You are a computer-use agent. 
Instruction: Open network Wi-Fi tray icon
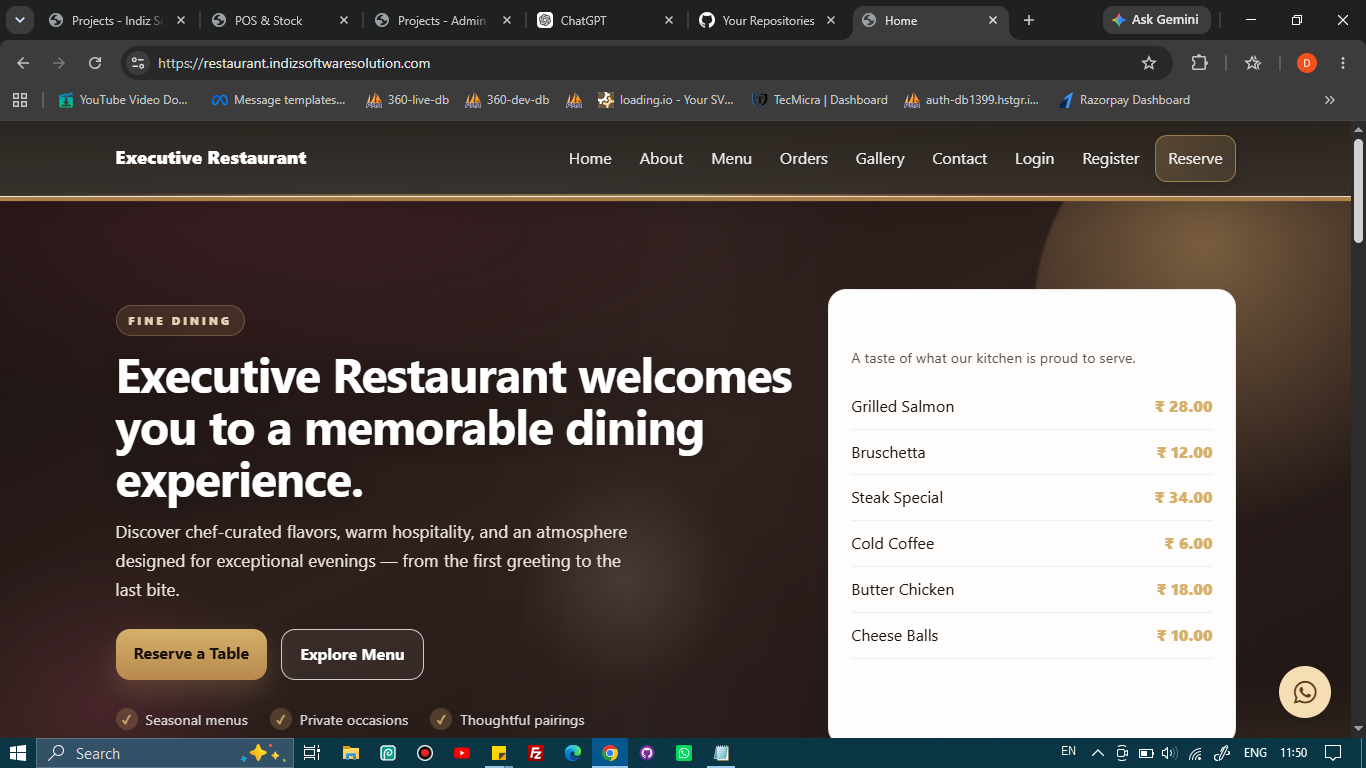(x=1195, y=752)
